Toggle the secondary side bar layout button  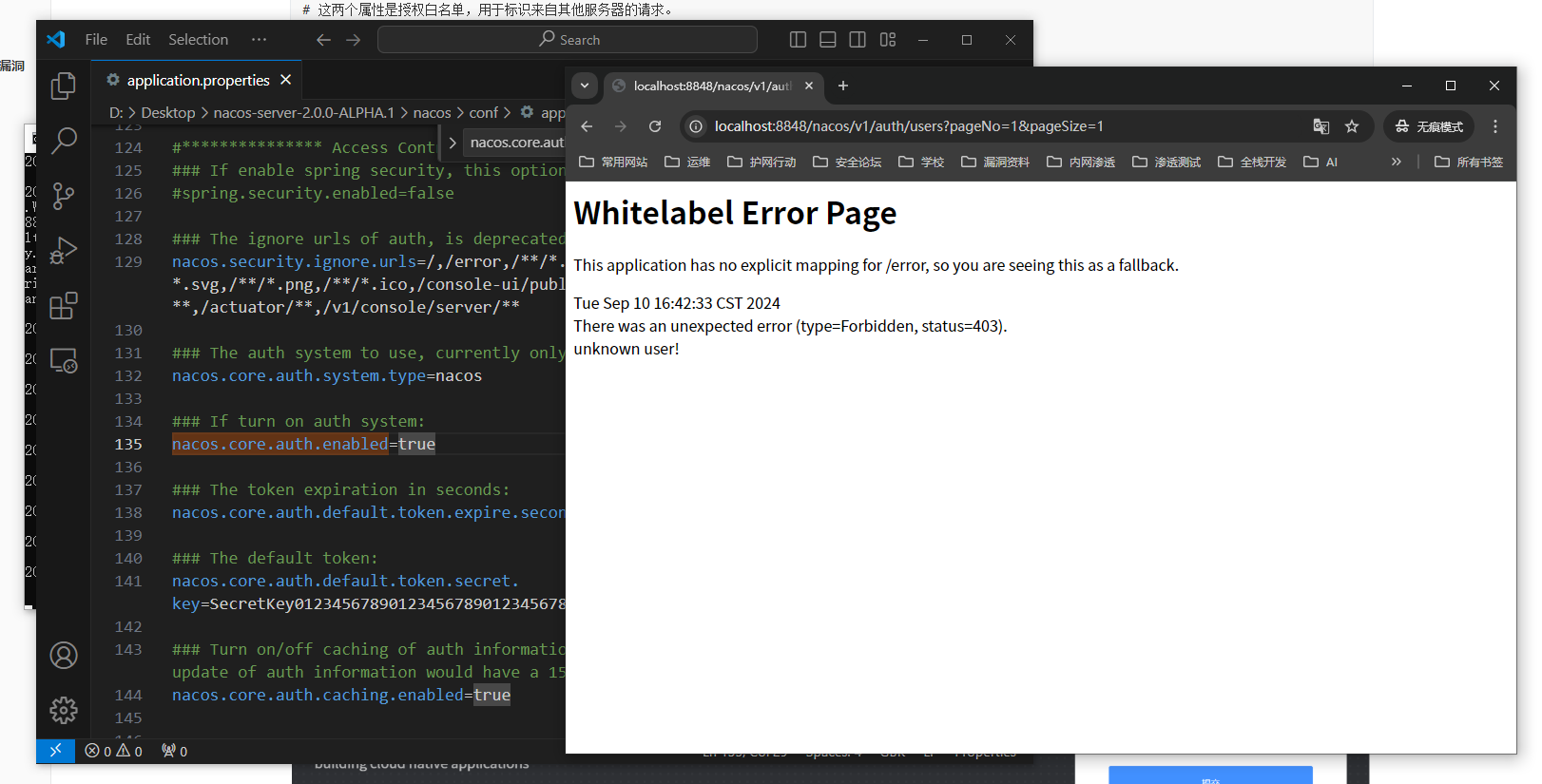click(x=858, y=40)
